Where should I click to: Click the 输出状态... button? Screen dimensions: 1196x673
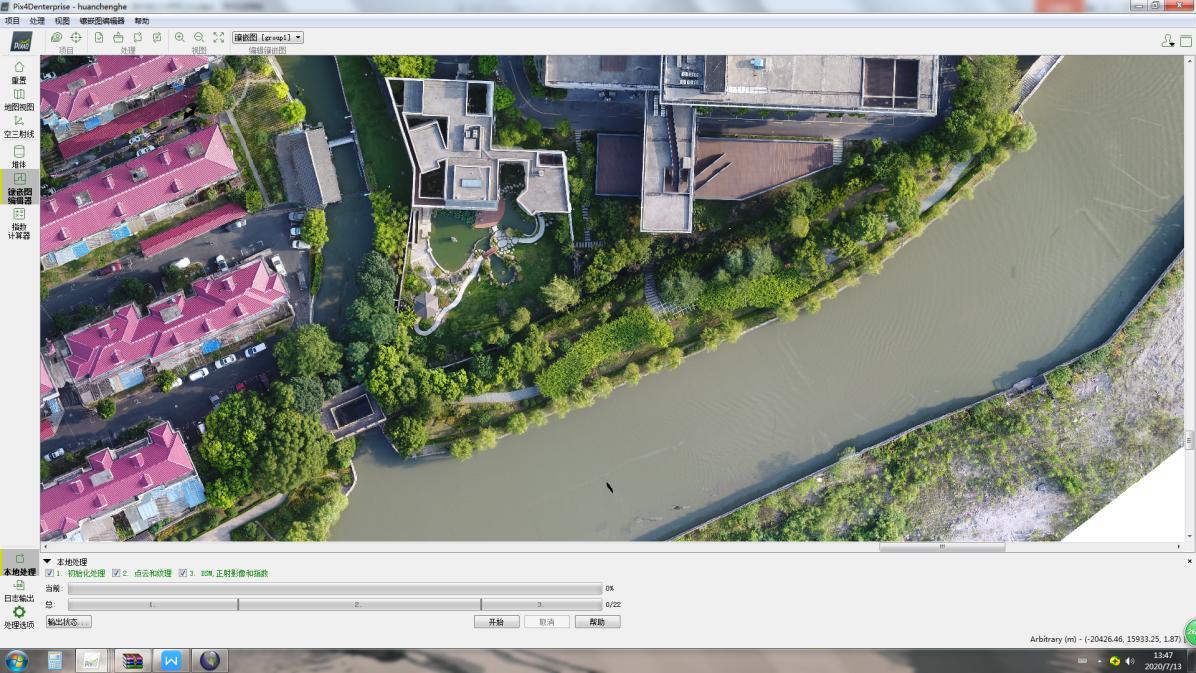69,622
